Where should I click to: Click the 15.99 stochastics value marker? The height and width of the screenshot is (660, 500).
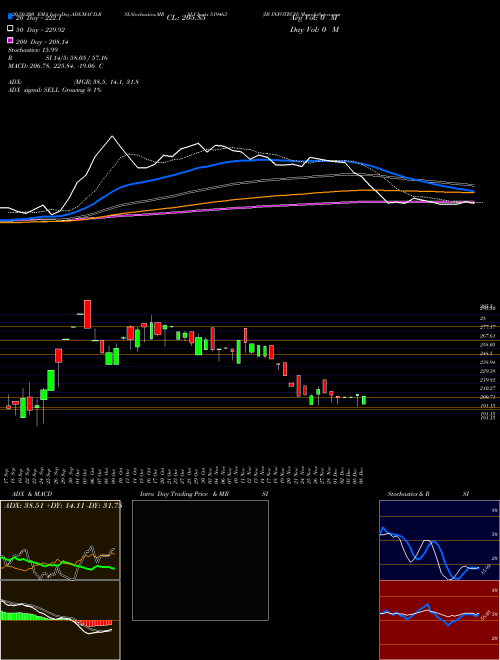coord(488,569)
